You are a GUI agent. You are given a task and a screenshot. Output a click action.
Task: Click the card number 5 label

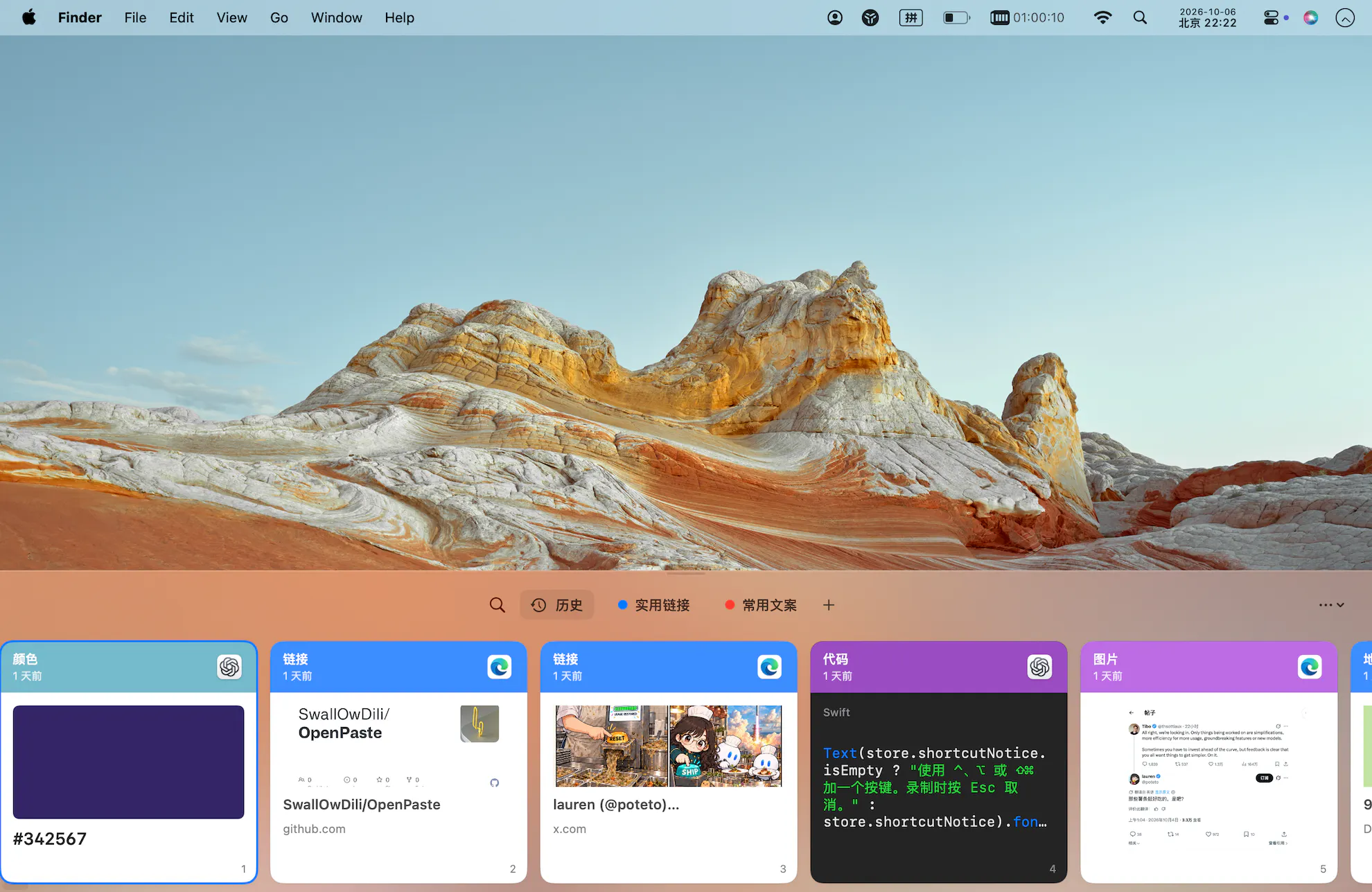click(1323, 869)
